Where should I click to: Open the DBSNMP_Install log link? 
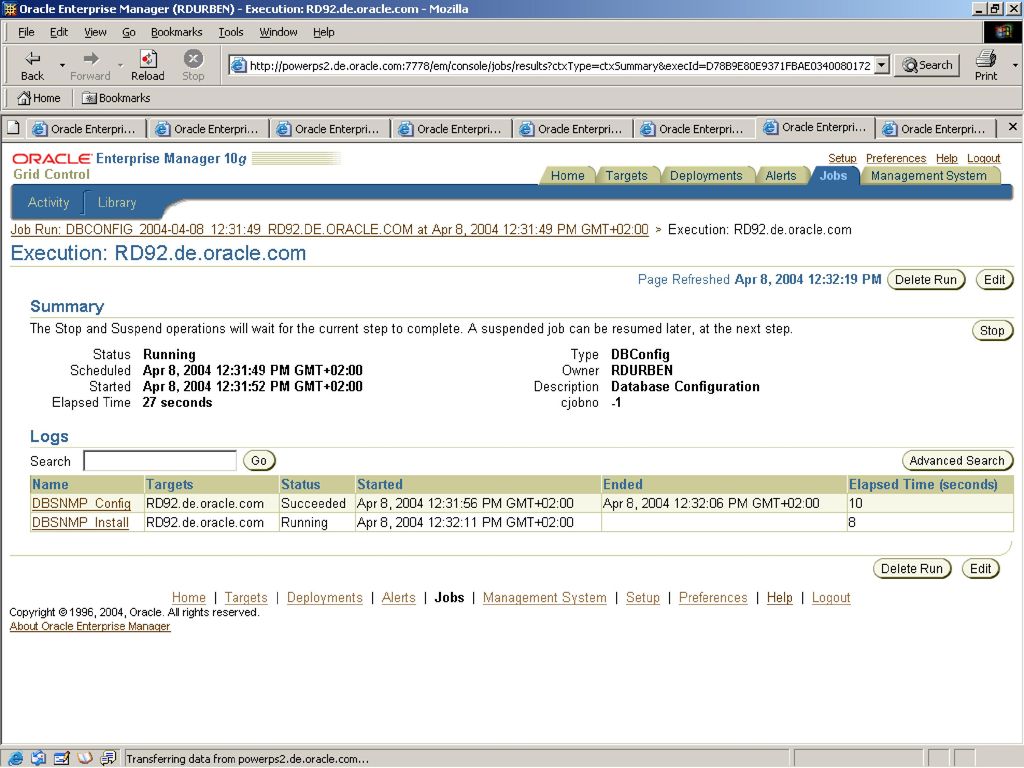click(80, 522)
